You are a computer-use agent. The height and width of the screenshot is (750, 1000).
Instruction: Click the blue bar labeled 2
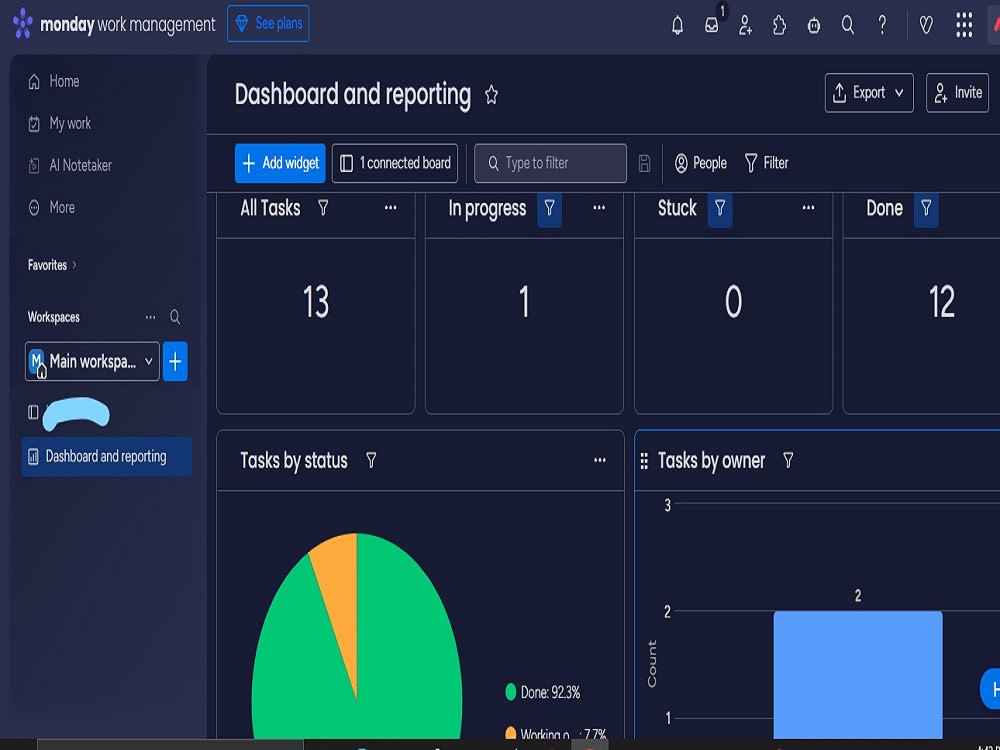[858, 675]
